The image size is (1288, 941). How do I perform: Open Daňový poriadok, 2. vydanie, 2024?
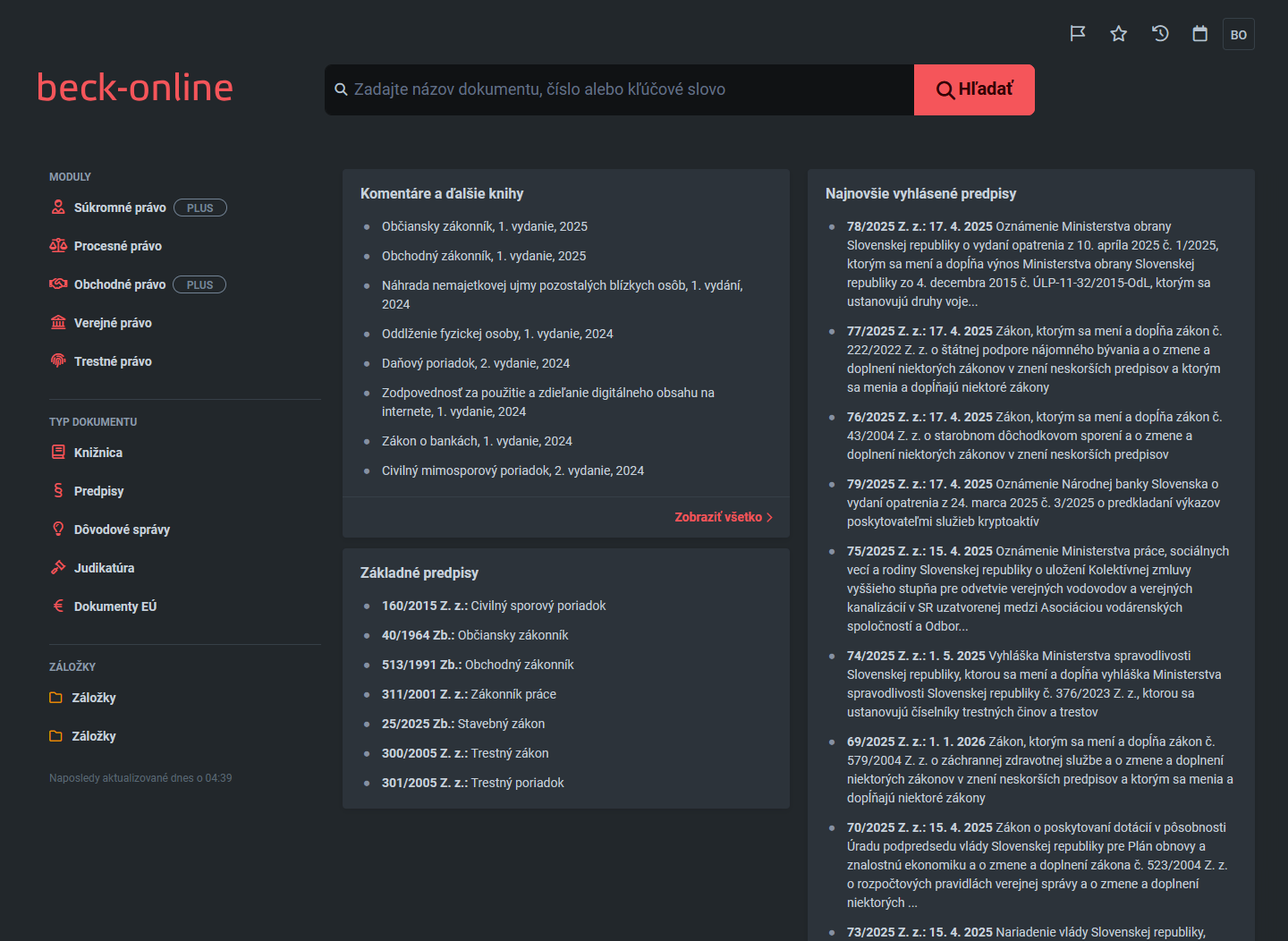pyautogui.click(x=476, y=363)
